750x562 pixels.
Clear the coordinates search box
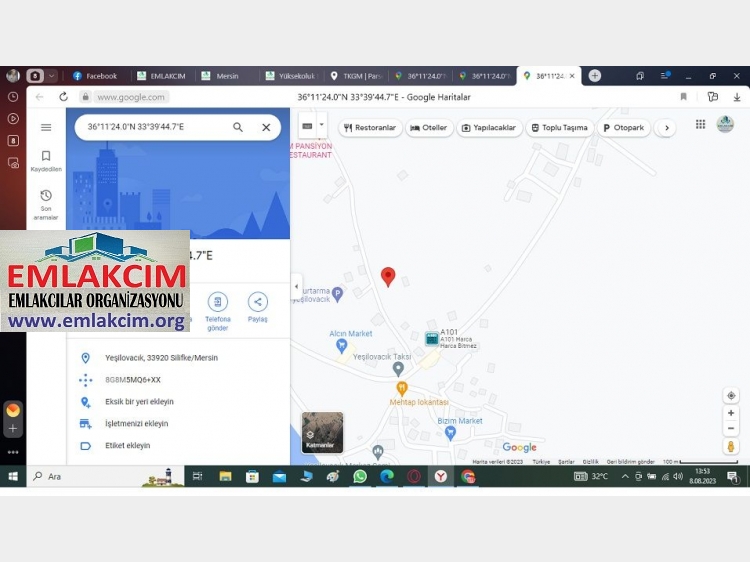click(266, 127)
